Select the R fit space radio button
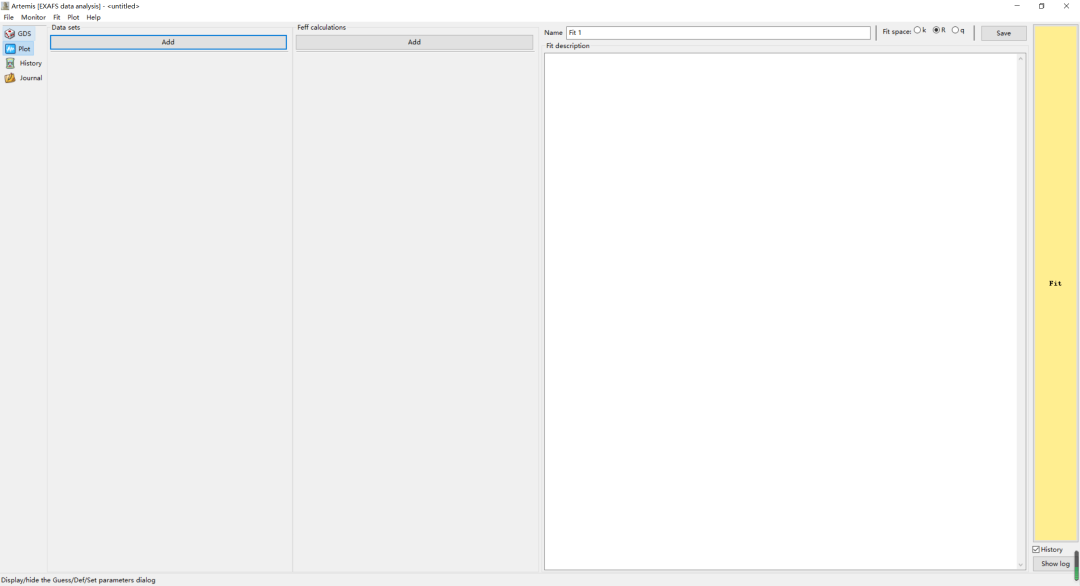The width and height of the screenshot is (1080, 586). [x=937, y=31]
